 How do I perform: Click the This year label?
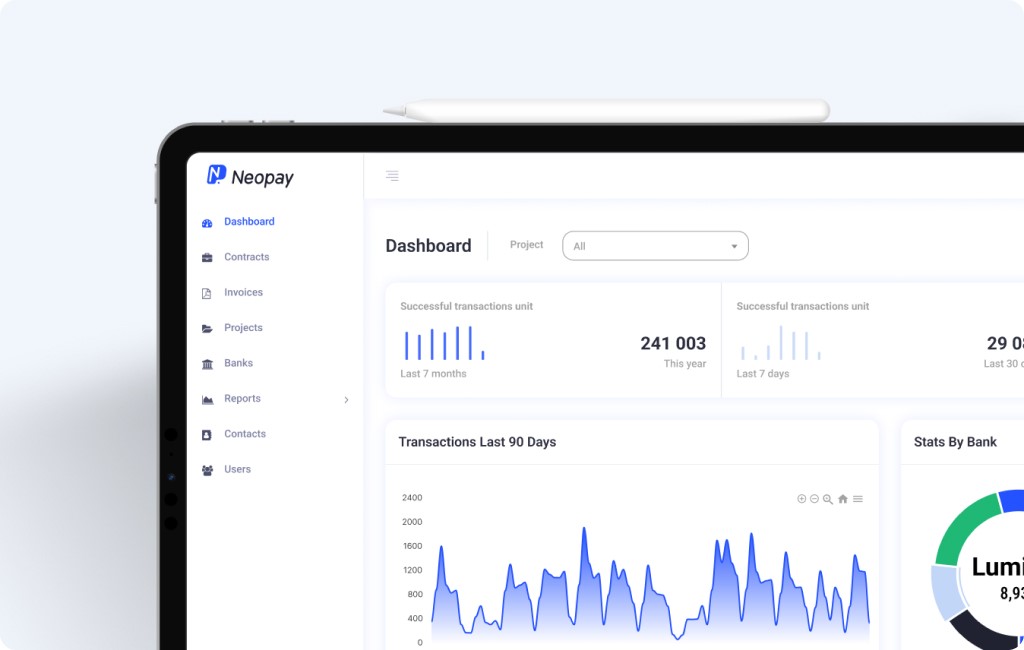click(x=684, y=364)
